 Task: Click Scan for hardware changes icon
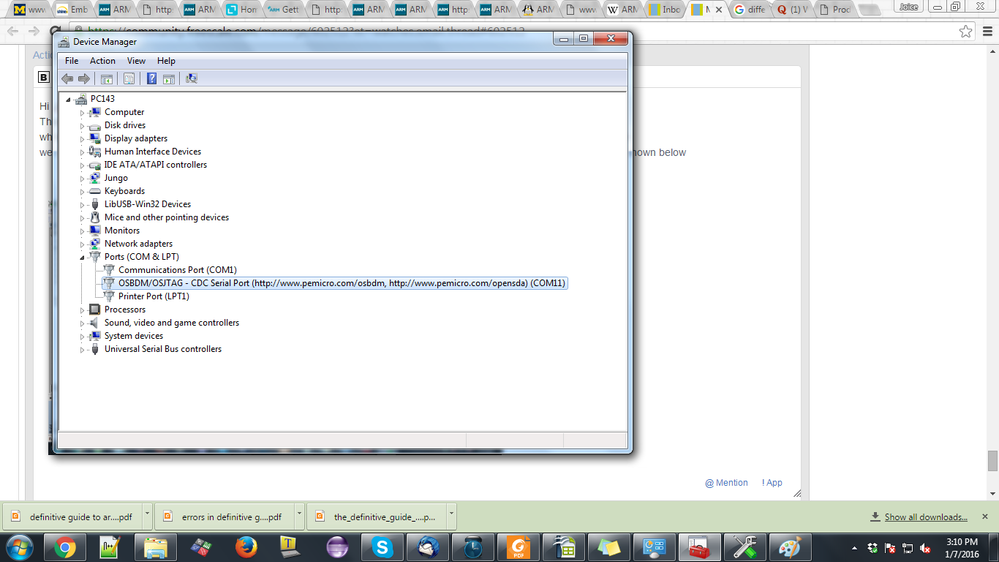click(191, 78)
